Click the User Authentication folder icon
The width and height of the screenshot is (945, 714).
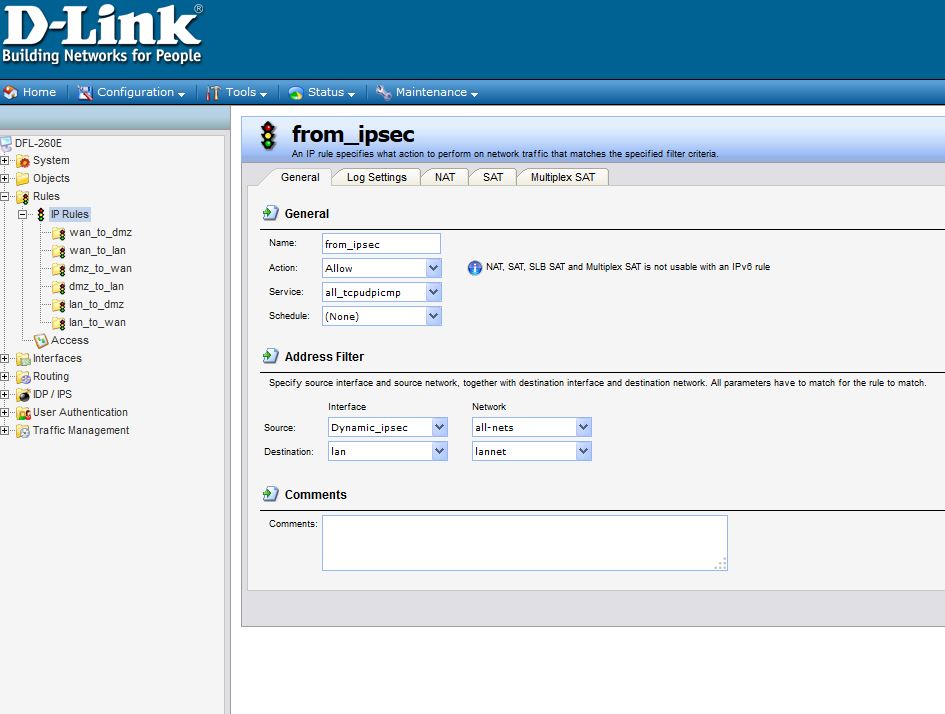(23, 413)
